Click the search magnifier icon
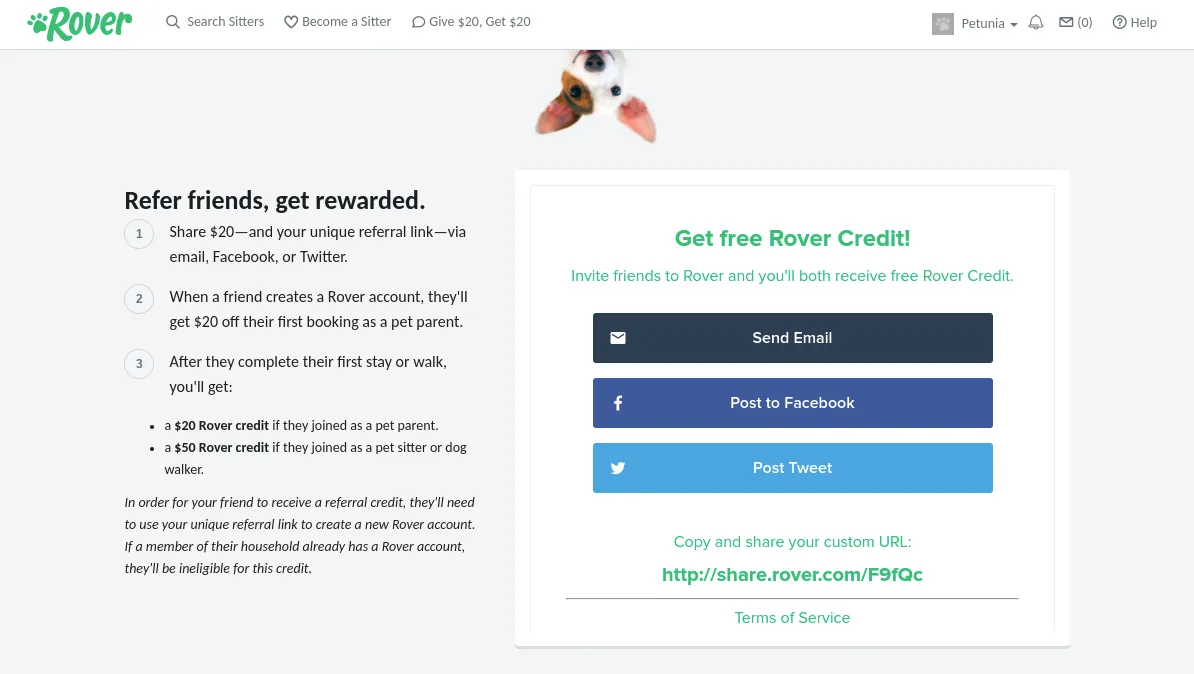This screenshot has height=674, width=1194. [173, 22]
